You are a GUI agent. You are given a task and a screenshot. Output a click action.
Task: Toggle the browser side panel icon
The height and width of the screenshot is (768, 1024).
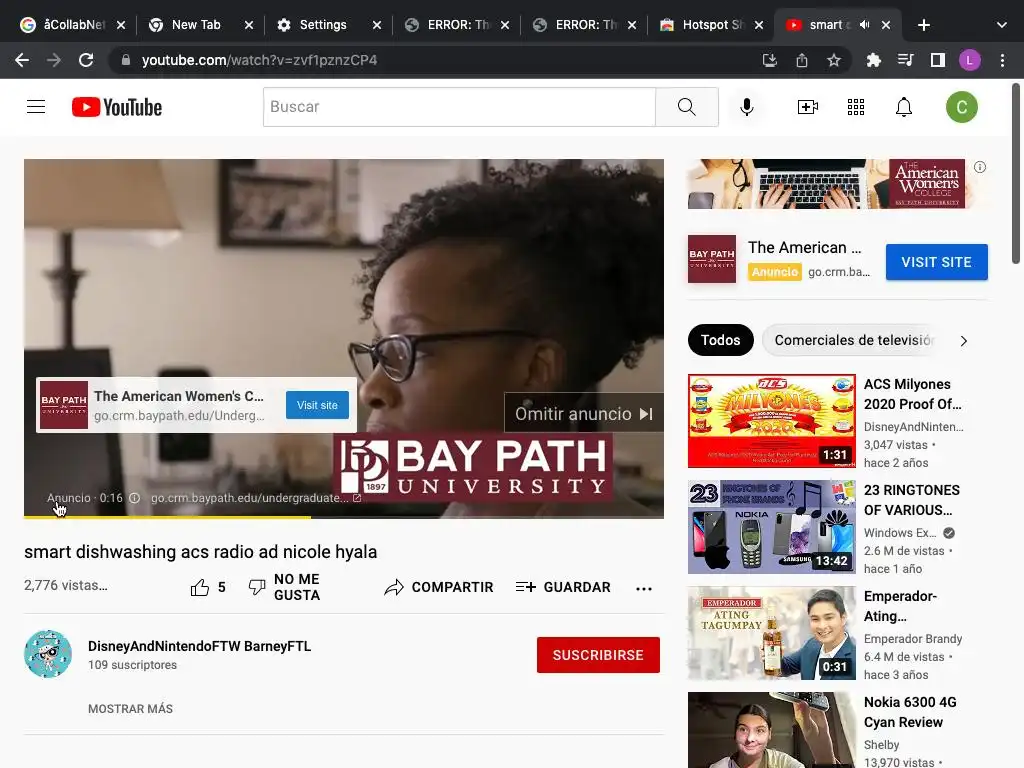click(938, 60)
